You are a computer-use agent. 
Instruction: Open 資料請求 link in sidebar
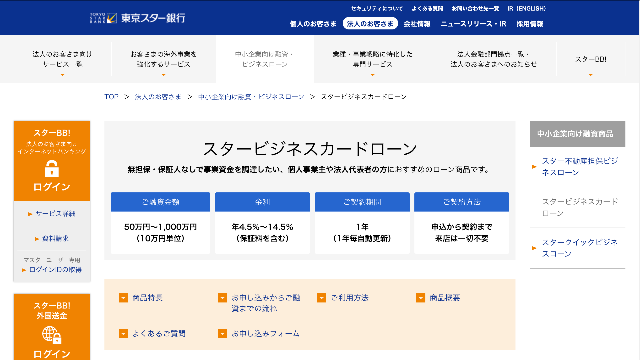(55, 238)
